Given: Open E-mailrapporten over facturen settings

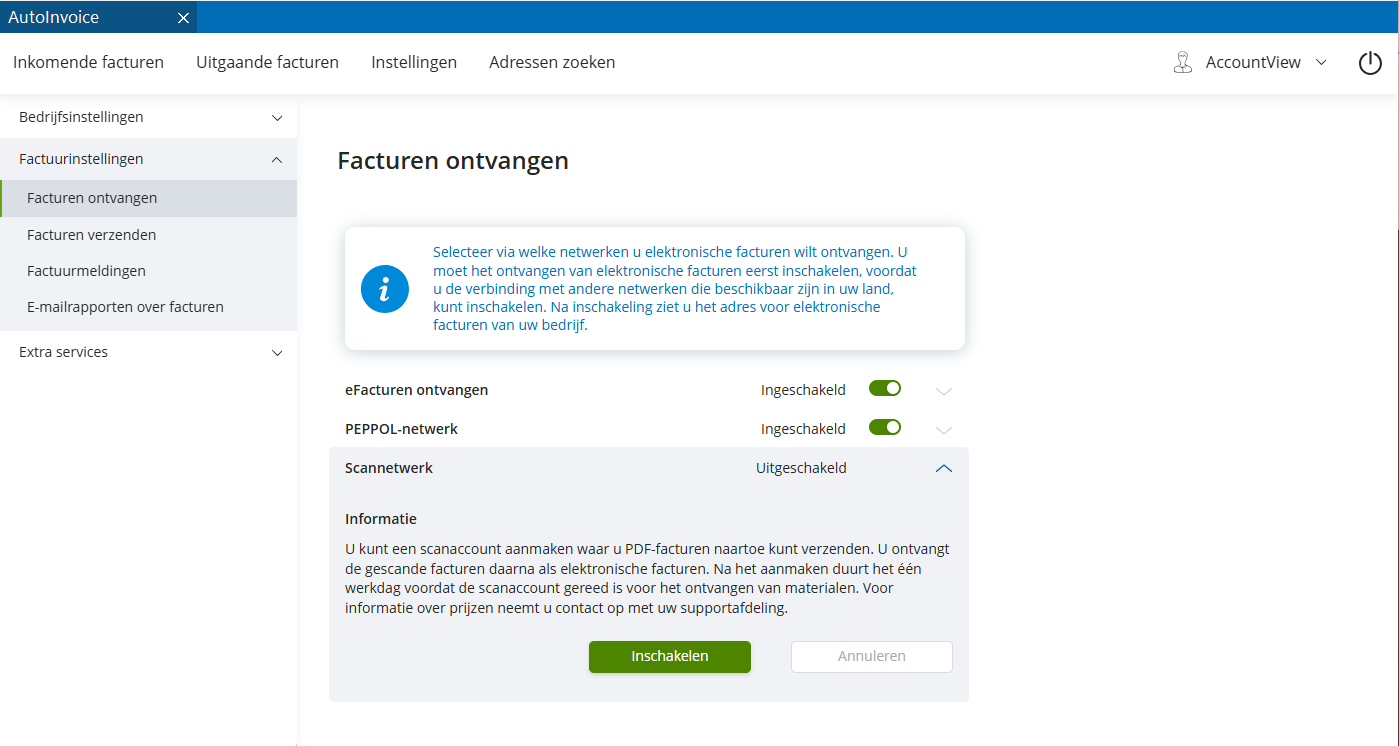Looking at the screenshot, I should pyautogui.click(x=125, y=307).
